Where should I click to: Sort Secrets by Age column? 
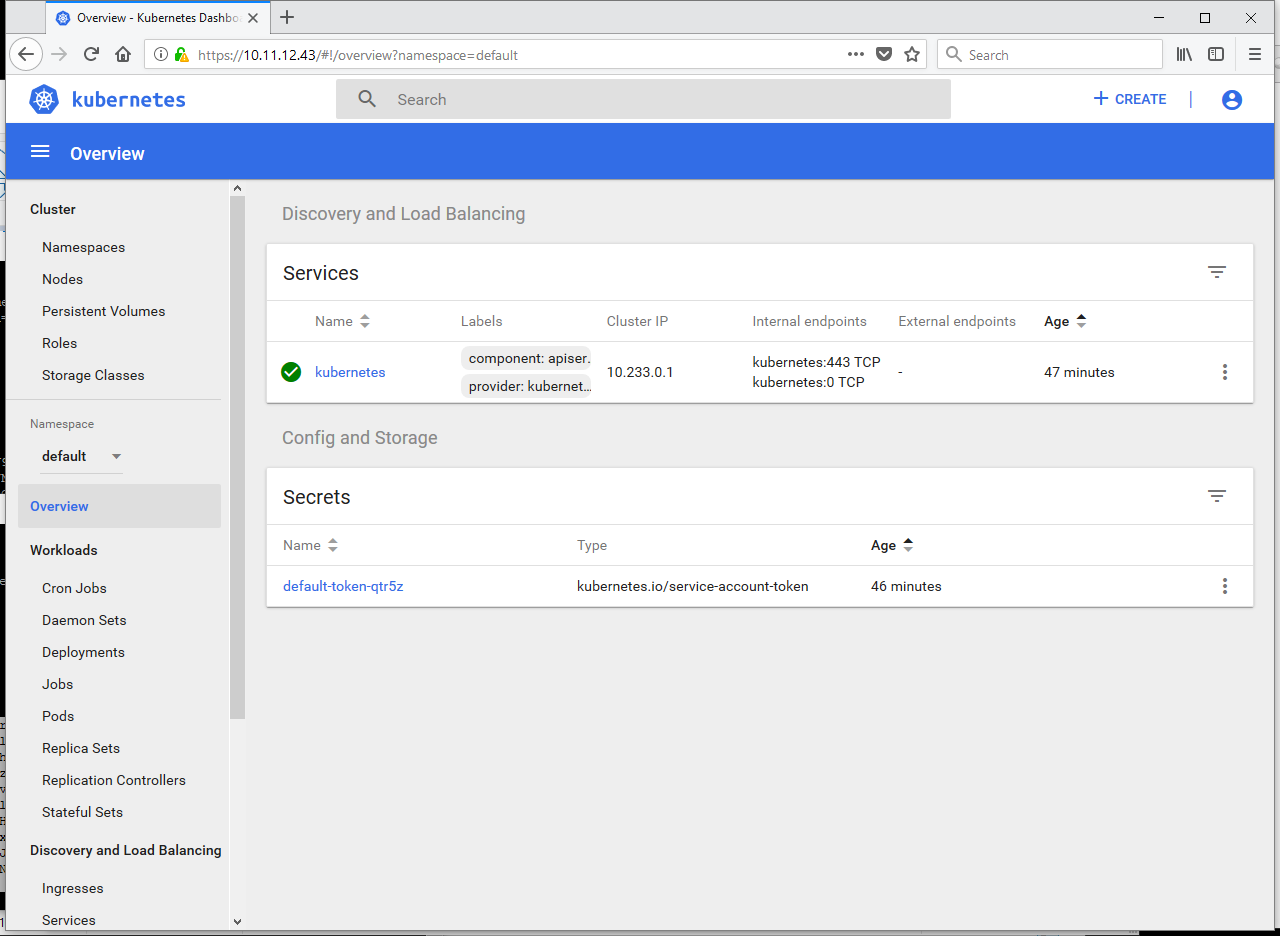click(892, 545)
